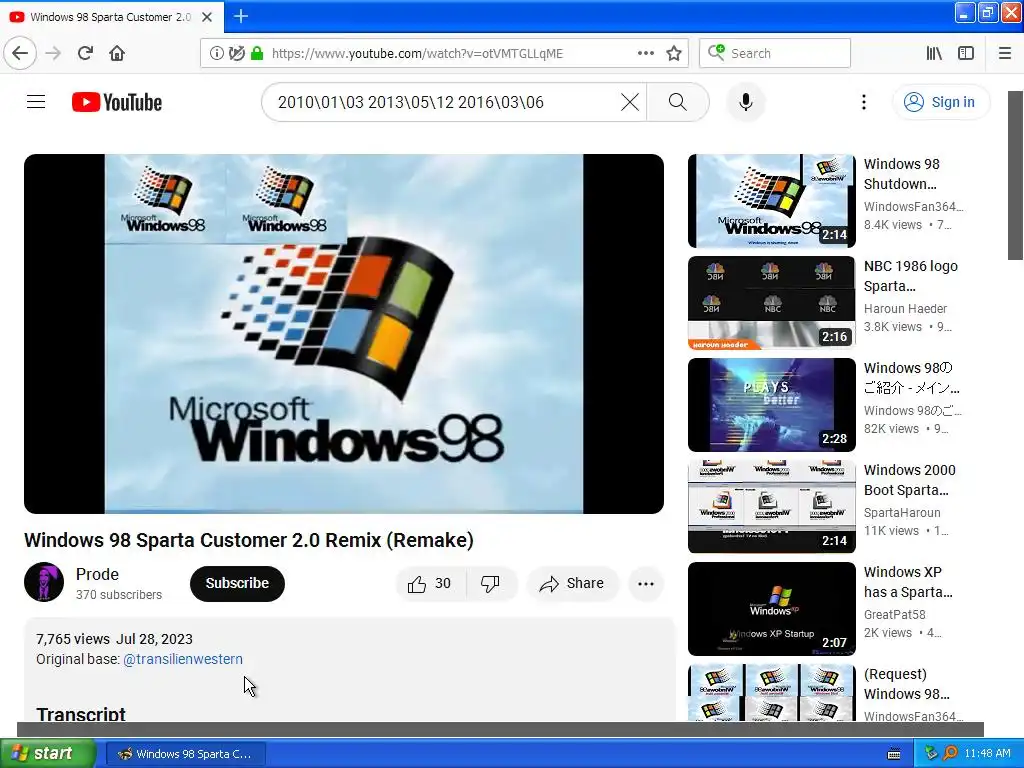The image size is (1024, 768).
Task: Open the @transilienwestern channel link
Action: pos(183,659)
